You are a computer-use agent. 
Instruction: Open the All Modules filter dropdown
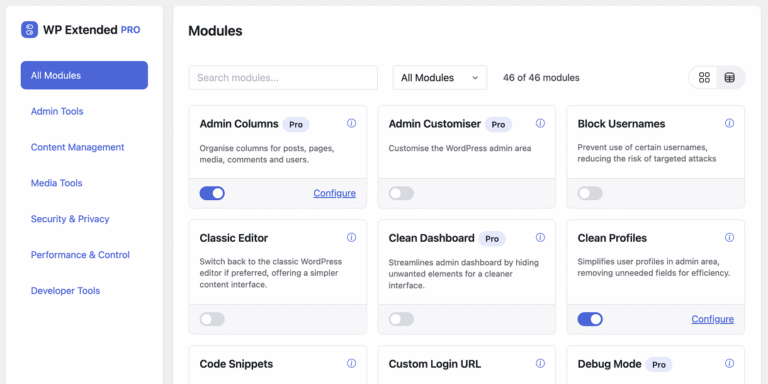click(x=440, y=78)
